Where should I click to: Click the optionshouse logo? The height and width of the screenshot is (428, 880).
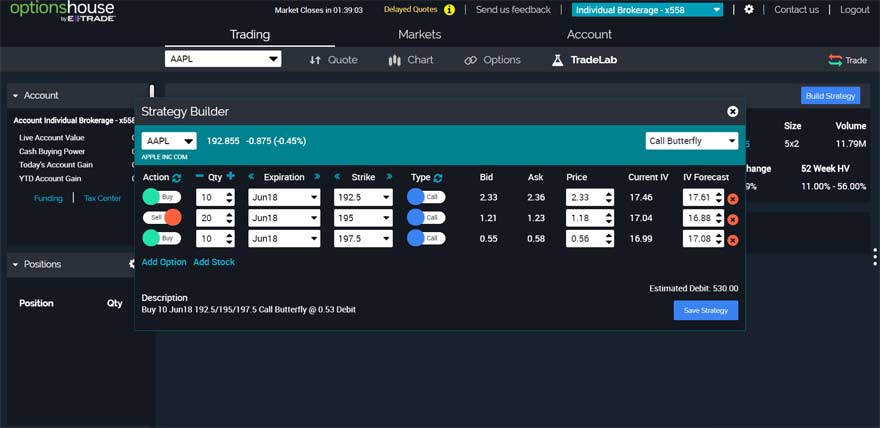(62, 11)
